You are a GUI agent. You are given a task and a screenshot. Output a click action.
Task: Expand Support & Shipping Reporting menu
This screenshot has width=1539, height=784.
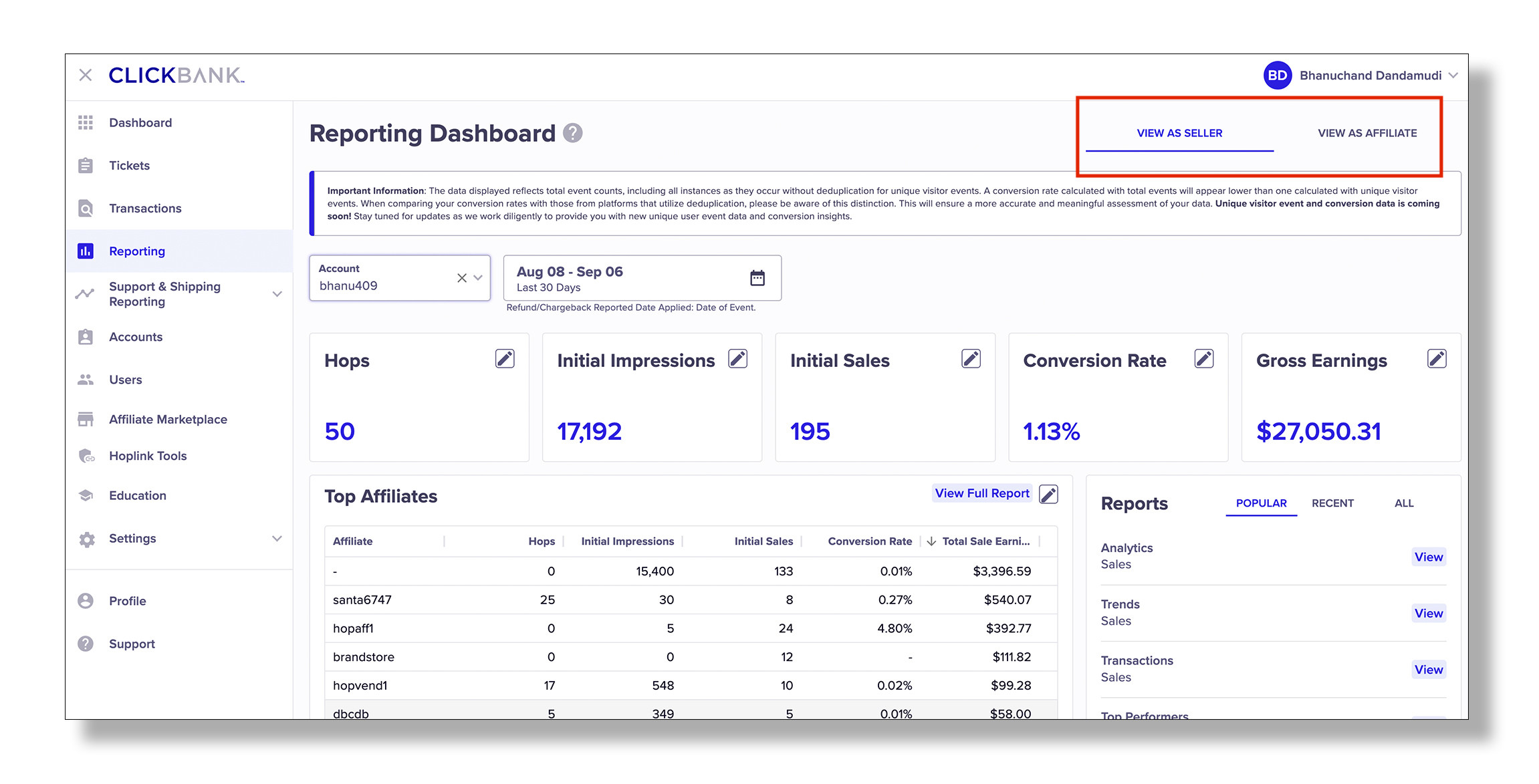pos(277,294)
